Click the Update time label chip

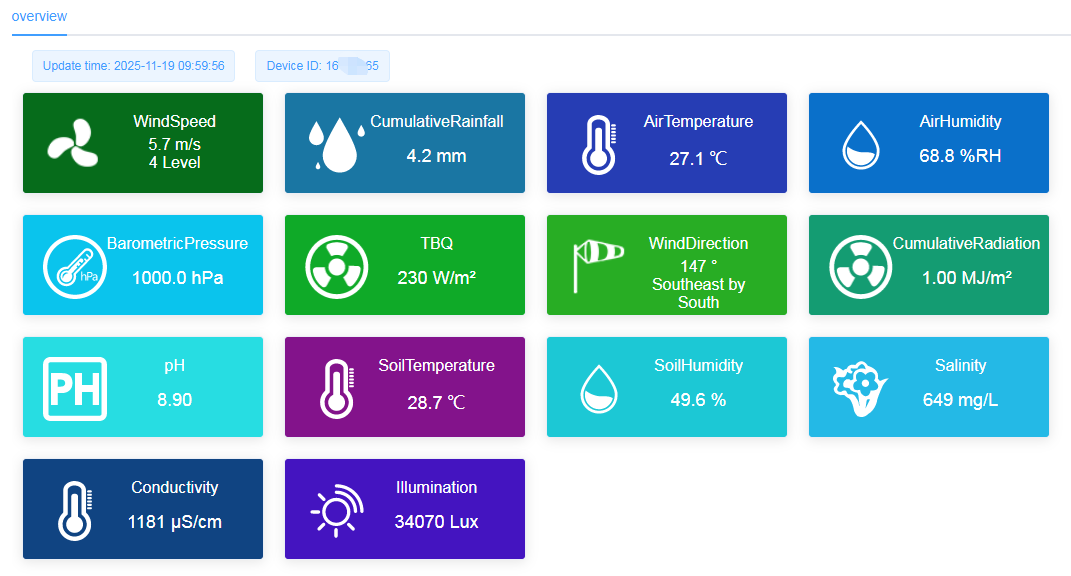133,65
